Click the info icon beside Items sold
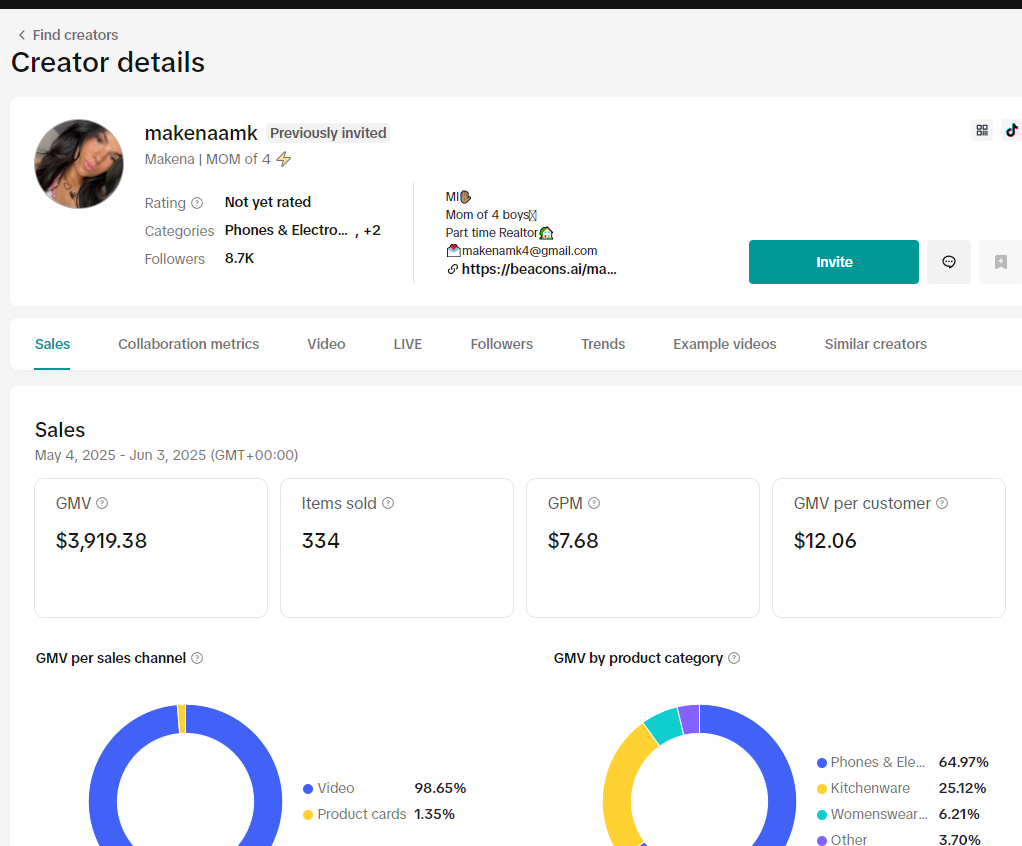The image size is (1022, 846). tap(388, 504)
